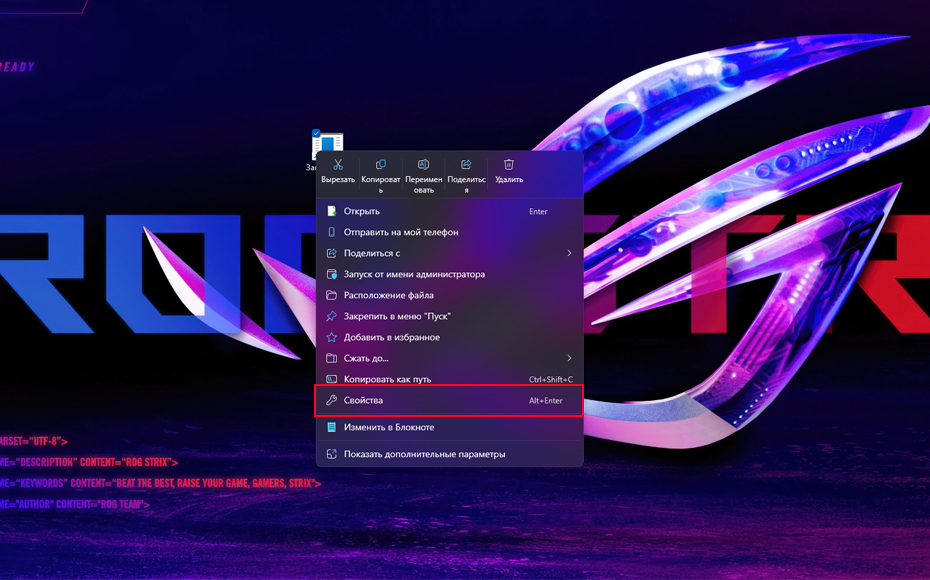Click the star icon beside Добавить в избранное
This screenshot has width=930, height=580.
tap(332, 337)
